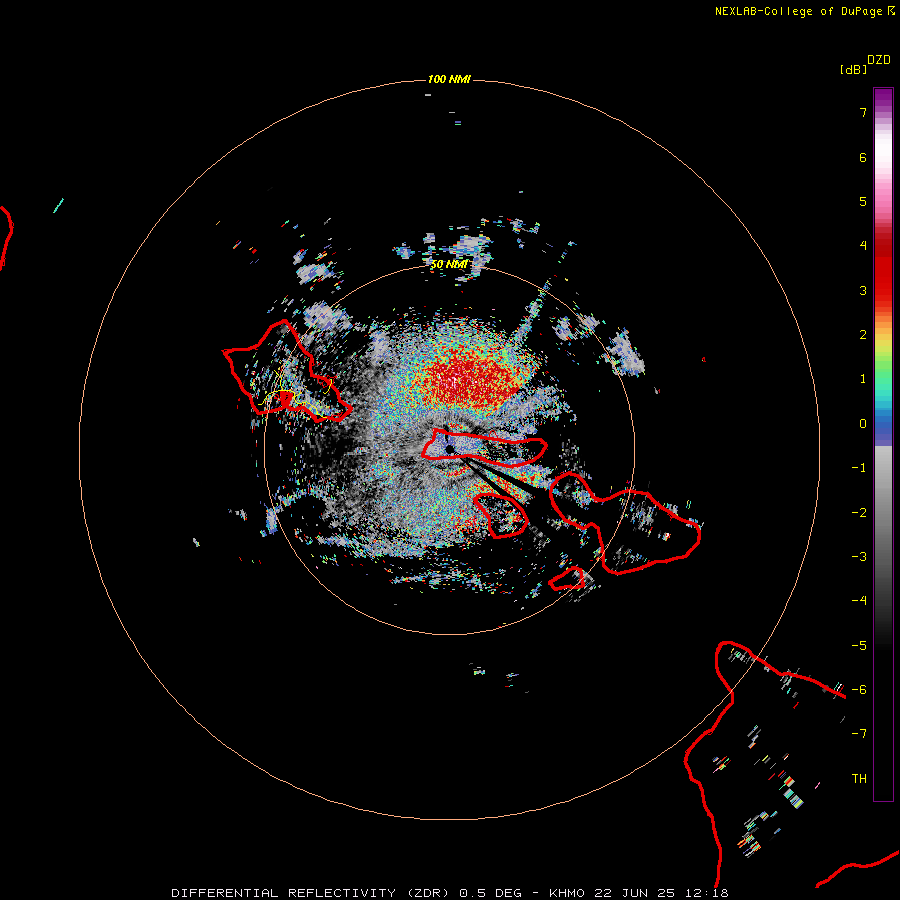Viewport: 900px width, 900px height.
Task: Click the 100 NMI range ring label
Action: coord(449,79)
